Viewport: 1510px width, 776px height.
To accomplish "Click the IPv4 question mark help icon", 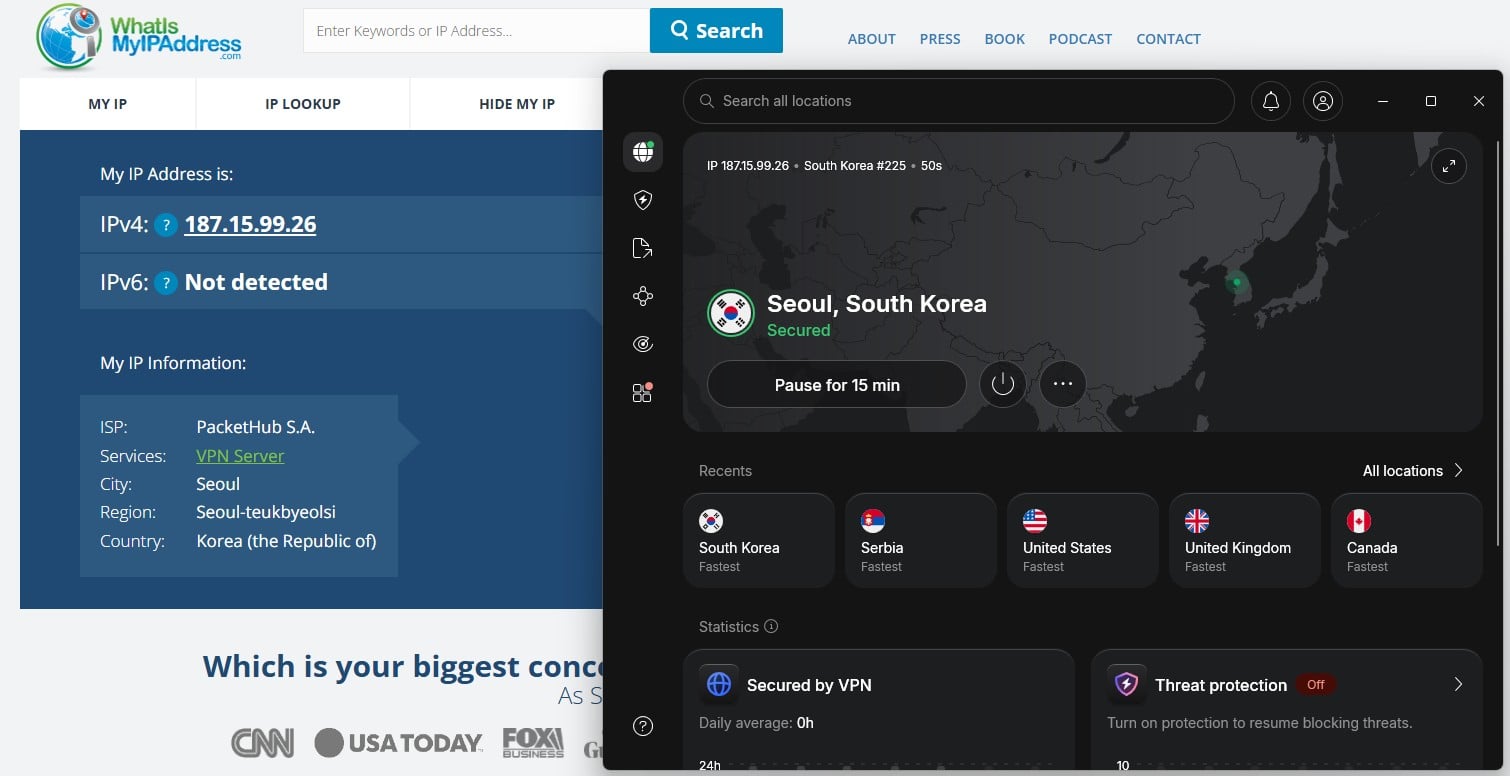I will click(x=166, y=225).
